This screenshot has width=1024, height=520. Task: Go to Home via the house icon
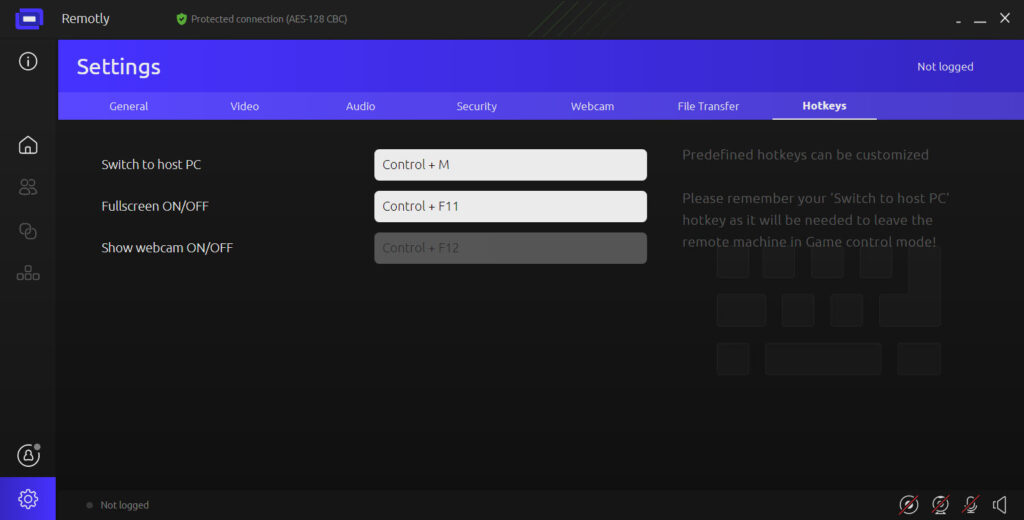pos(28,145)
